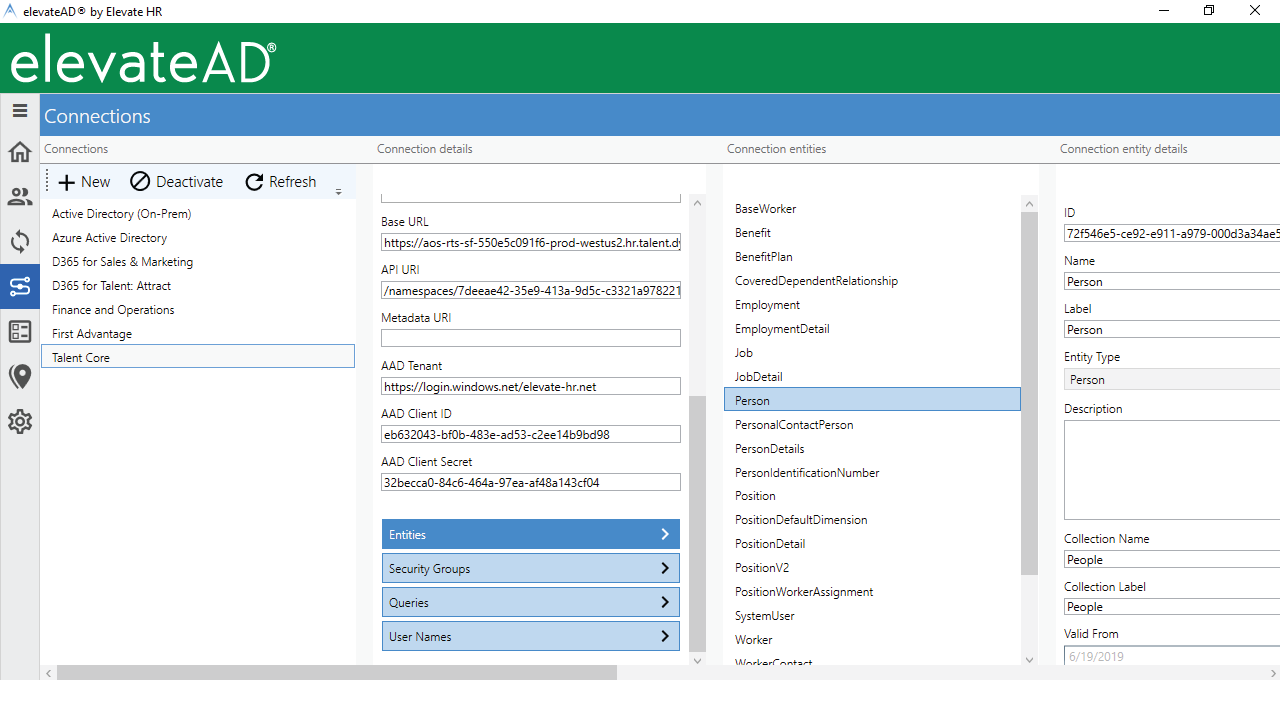Click the Deactivate toolbar button
Screen dimensions: 1280x720
177,182
